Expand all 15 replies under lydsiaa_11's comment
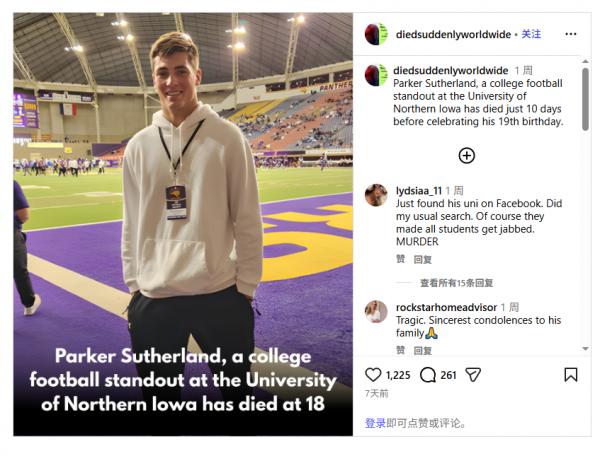 [x=456, y=283]
